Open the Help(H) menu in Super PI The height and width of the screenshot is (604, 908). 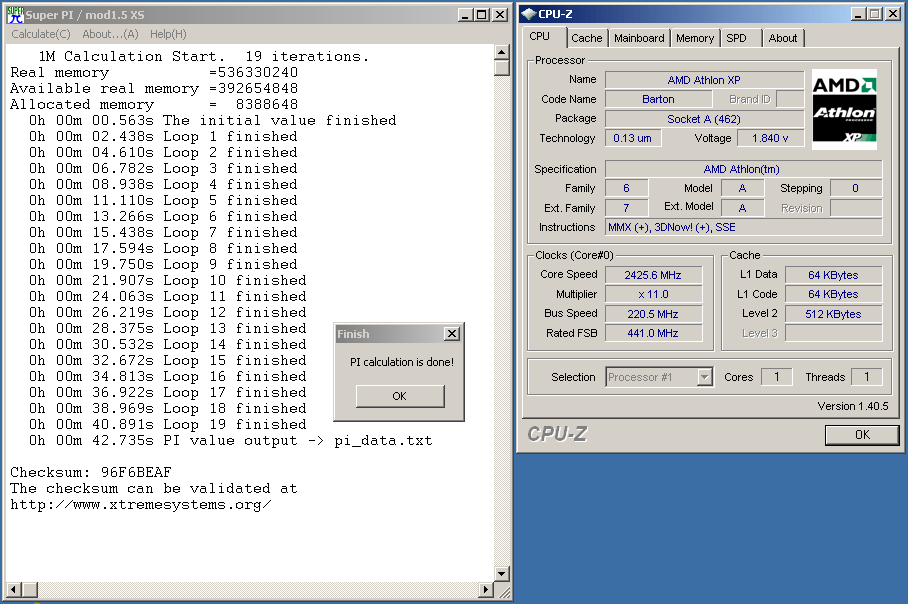pos(168,34)
